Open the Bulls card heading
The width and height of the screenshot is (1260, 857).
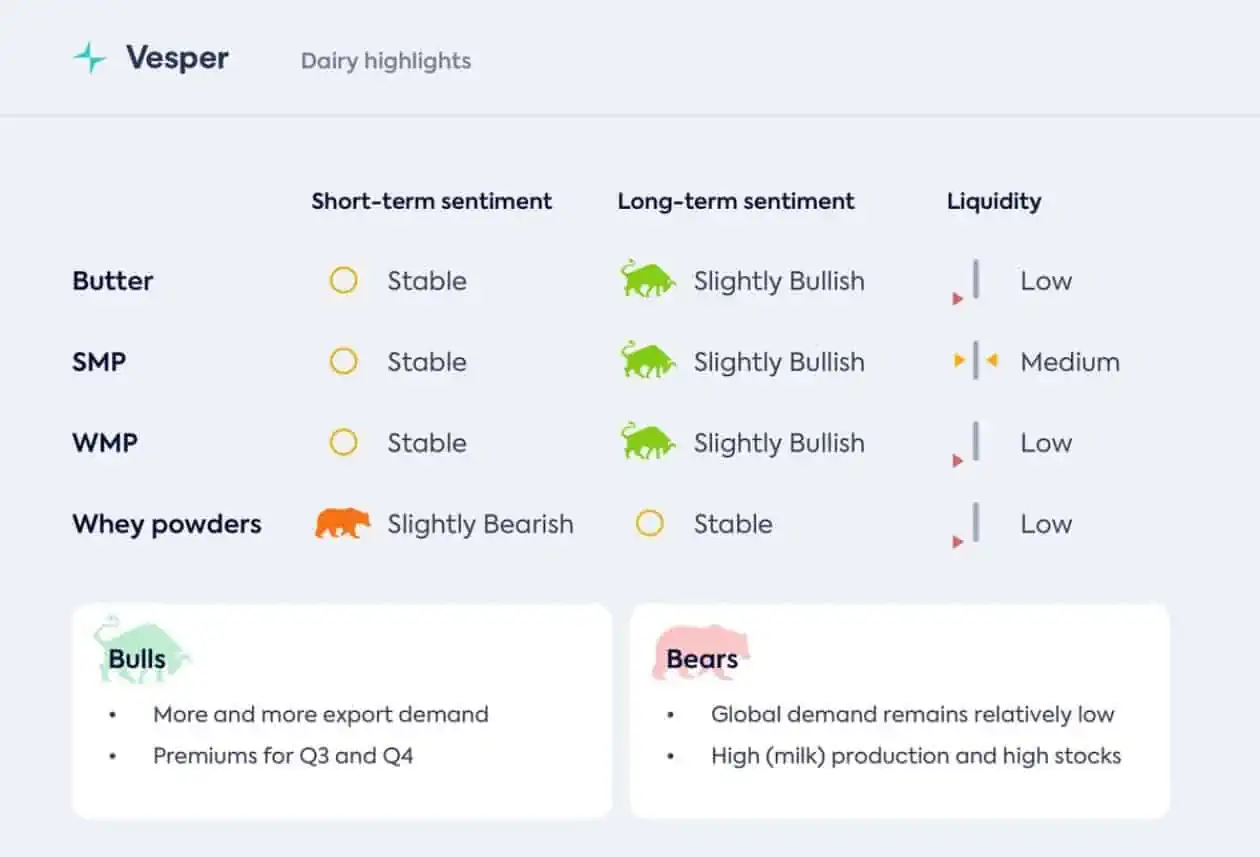tap(137, 659)
